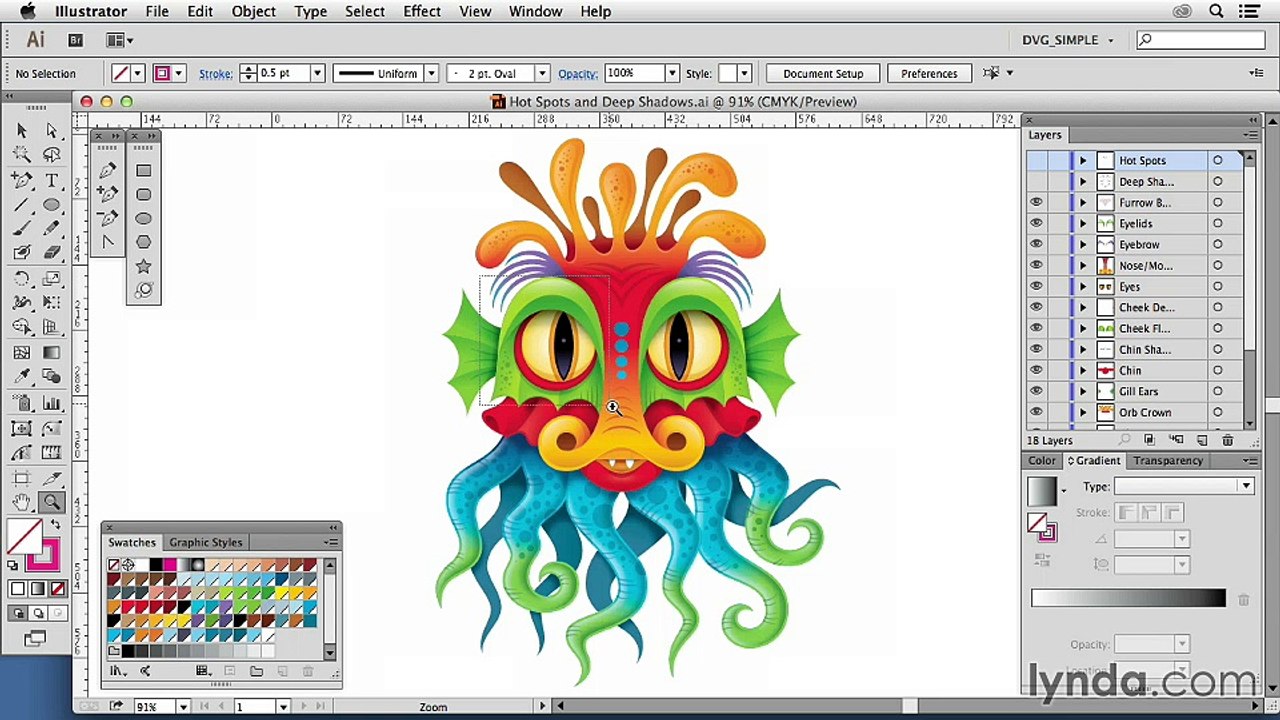Choose the Star tool in shape panel
The image size is (1280, 720).
click(x=144, y=266)
